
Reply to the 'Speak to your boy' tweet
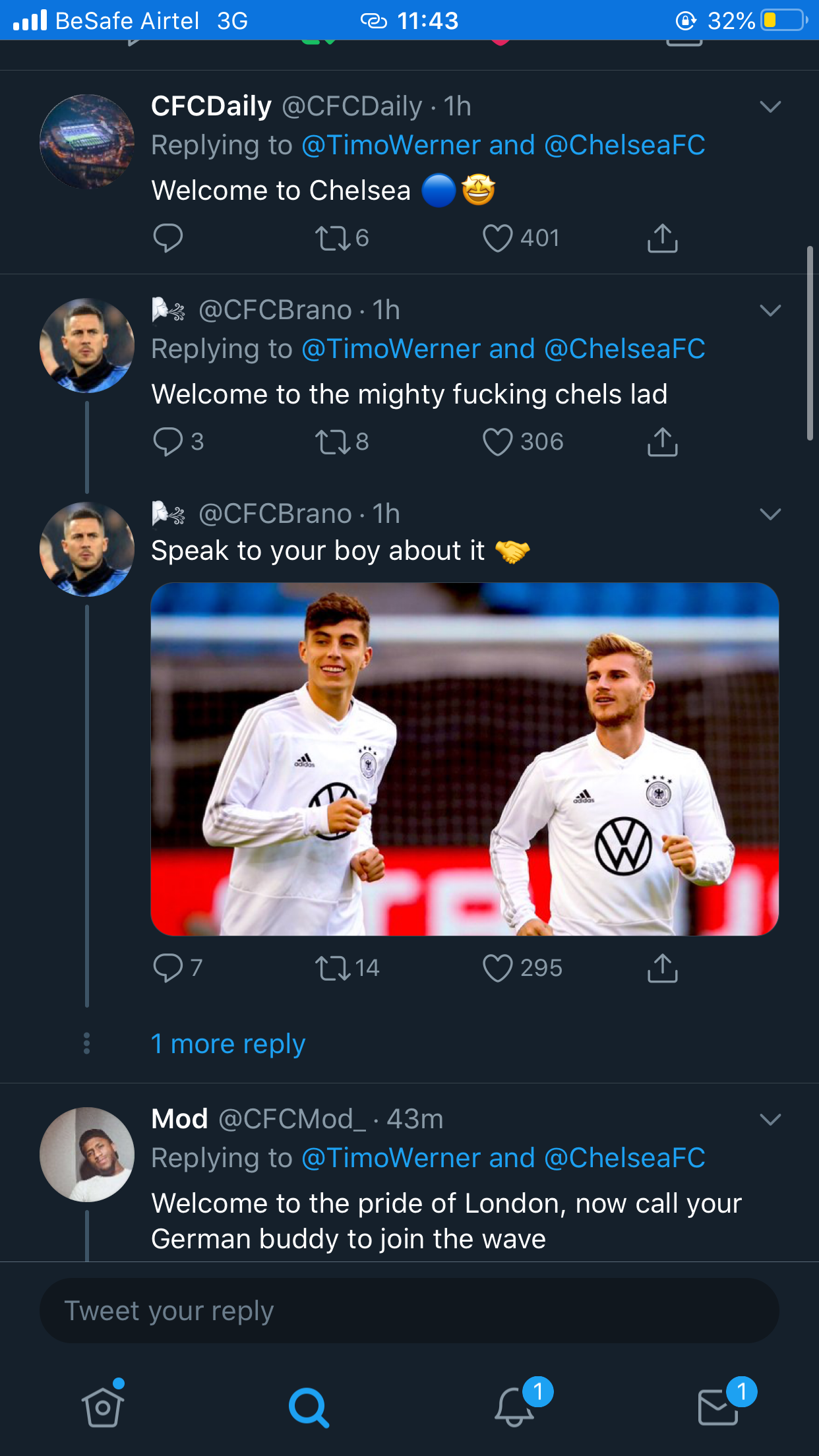point(167,968)
